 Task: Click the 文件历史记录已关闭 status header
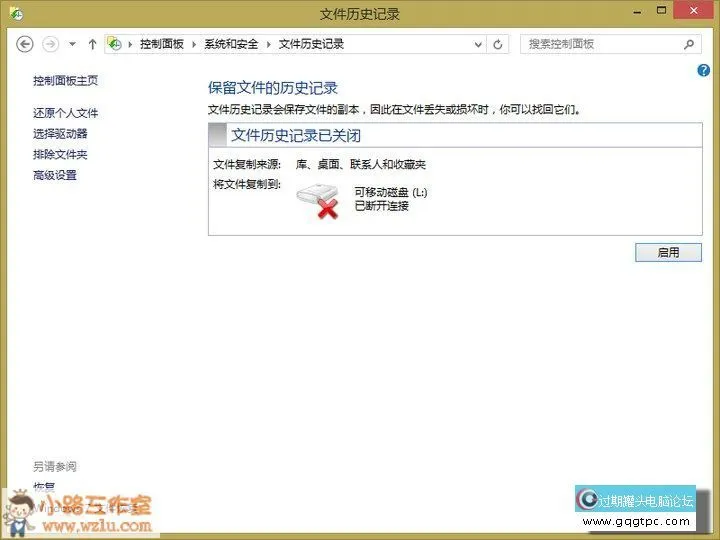click(x=296, y=135)
